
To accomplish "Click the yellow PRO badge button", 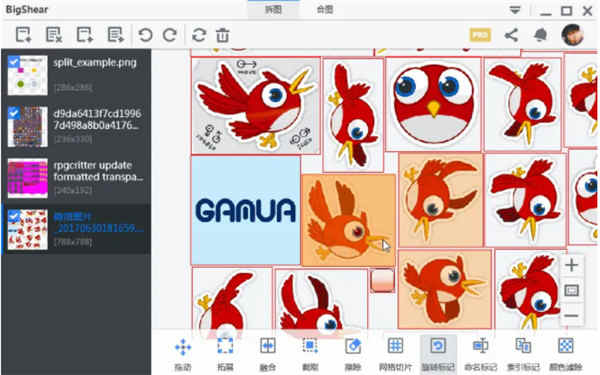I will click(x=480, y=35).
